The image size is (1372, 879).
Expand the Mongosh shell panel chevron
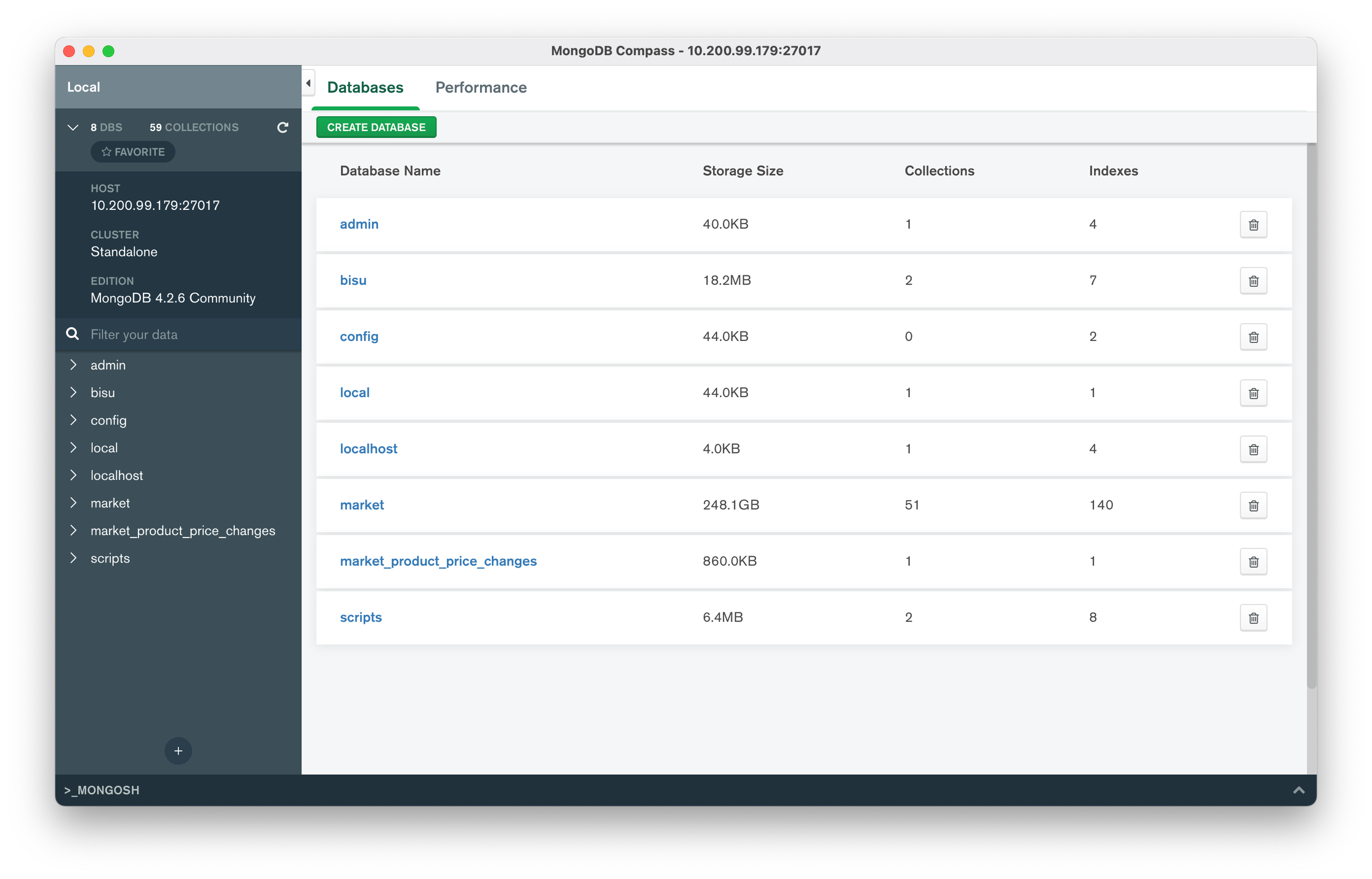1299,790
